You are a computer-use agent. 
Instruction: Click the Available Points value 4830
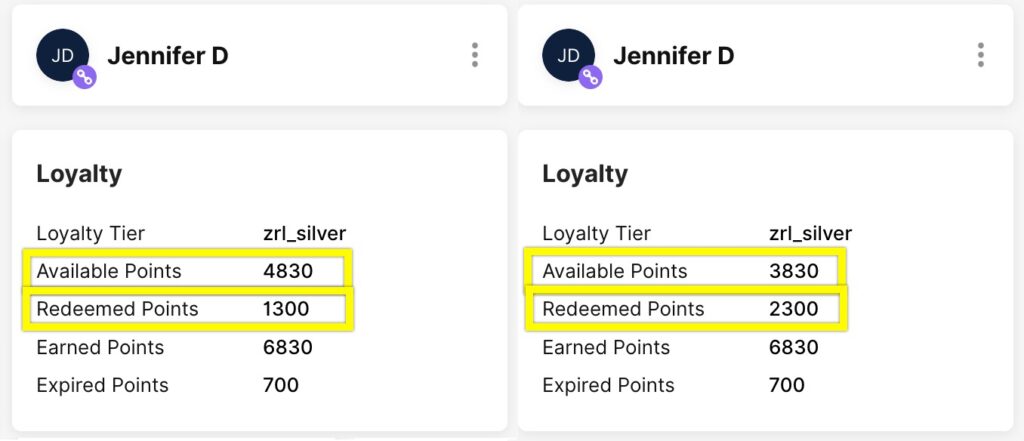[288, 271]
